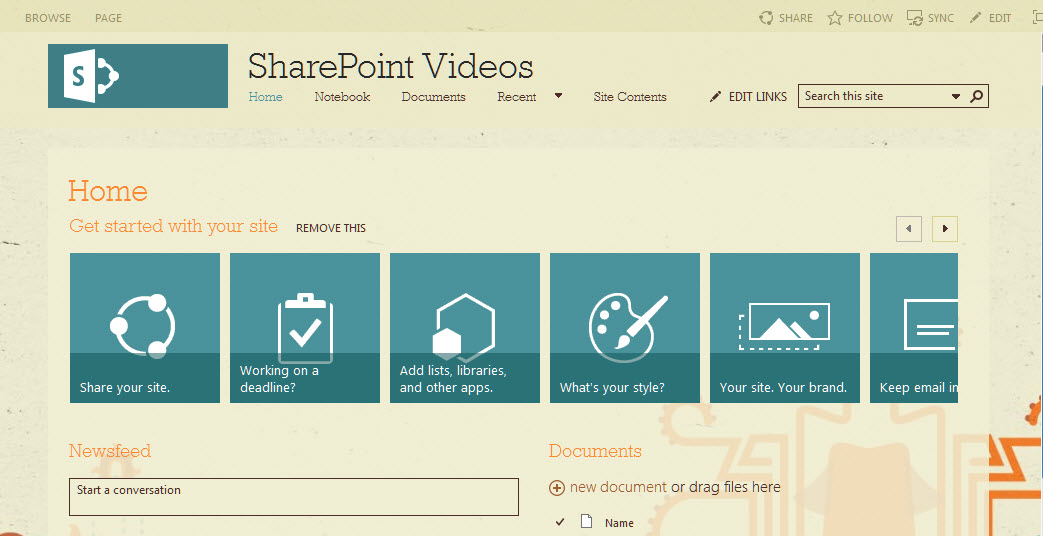Click EDIT LINKS in navigation
This screenshot has width=1043, height=536.
[x=748, y=96]
